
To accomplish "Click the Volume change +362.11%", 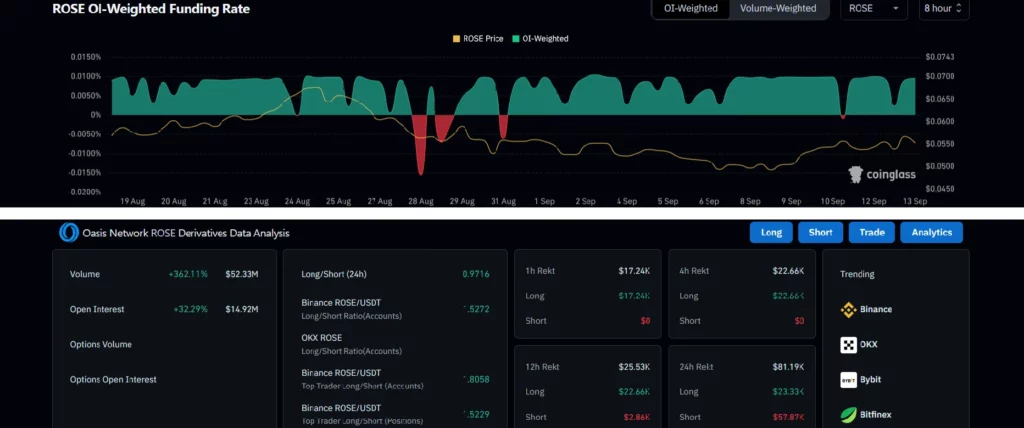I will tap(188, 274).
